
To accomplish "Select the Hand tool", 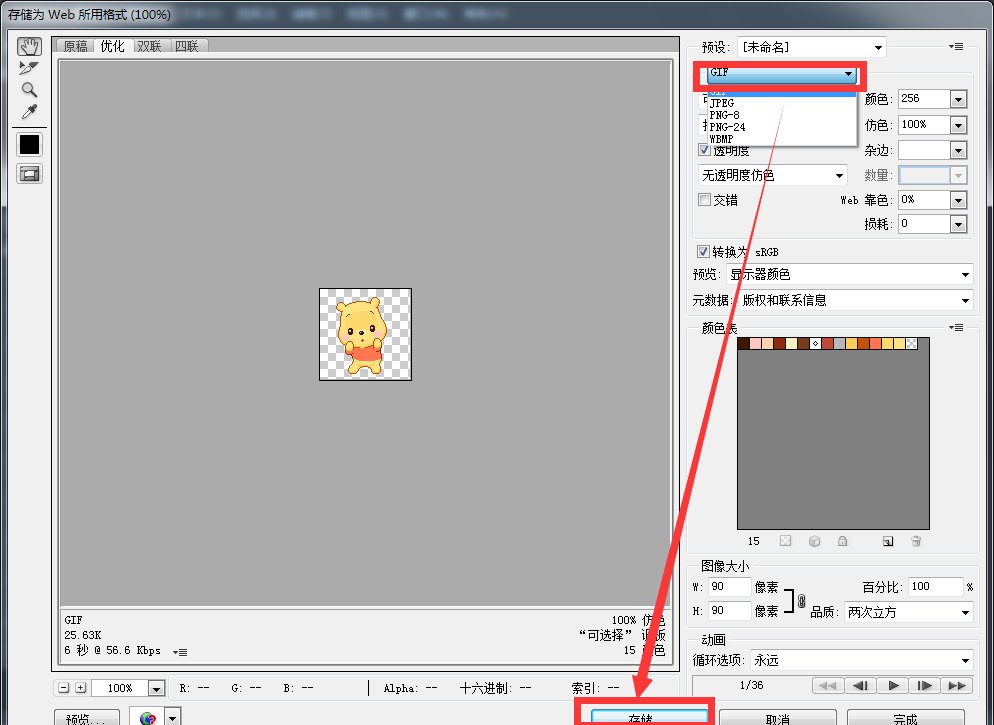I will pos(29,46).
